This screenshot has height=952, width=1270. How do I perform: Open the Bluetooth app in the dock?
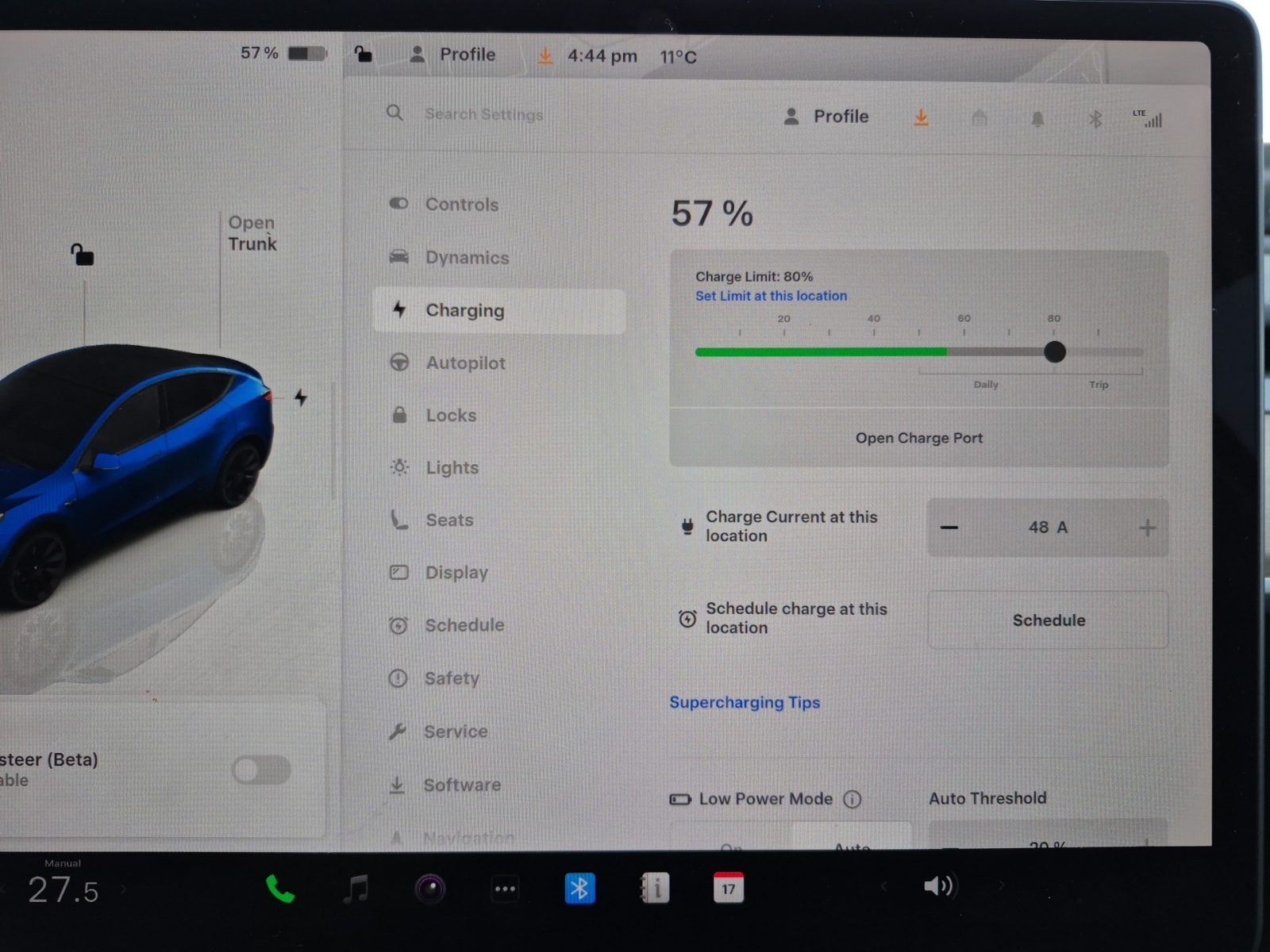tap(579, 889)
